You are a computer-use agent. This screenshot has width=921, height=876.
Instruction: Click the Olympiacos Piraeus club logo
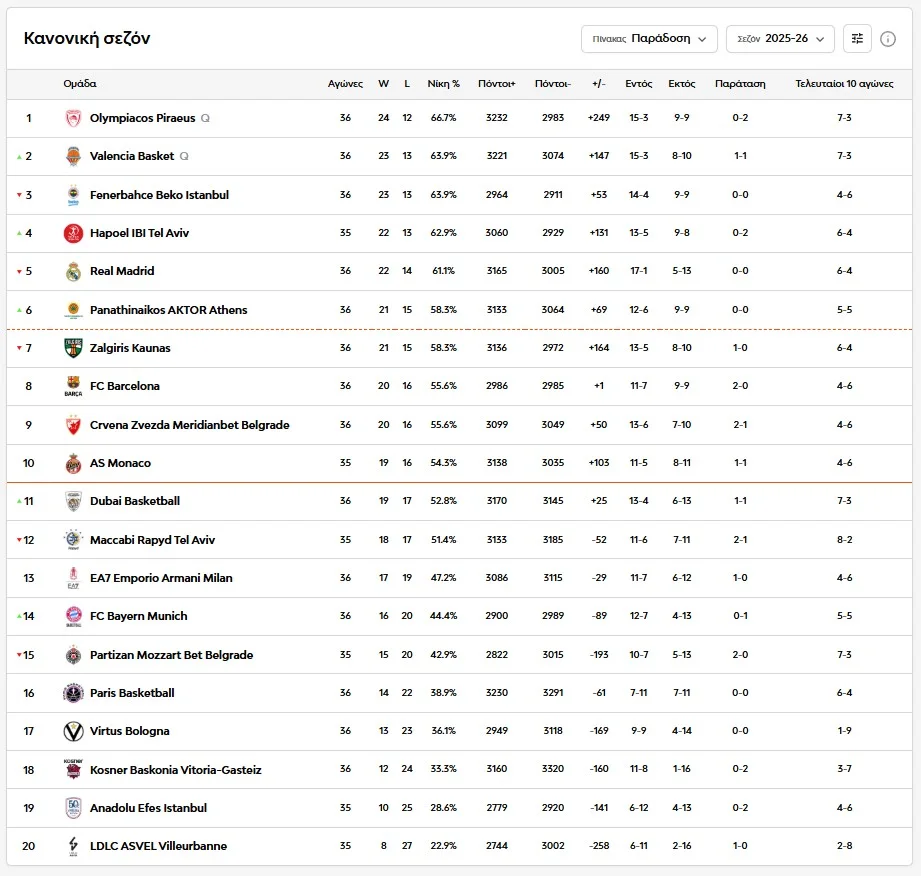pos(72,117)
